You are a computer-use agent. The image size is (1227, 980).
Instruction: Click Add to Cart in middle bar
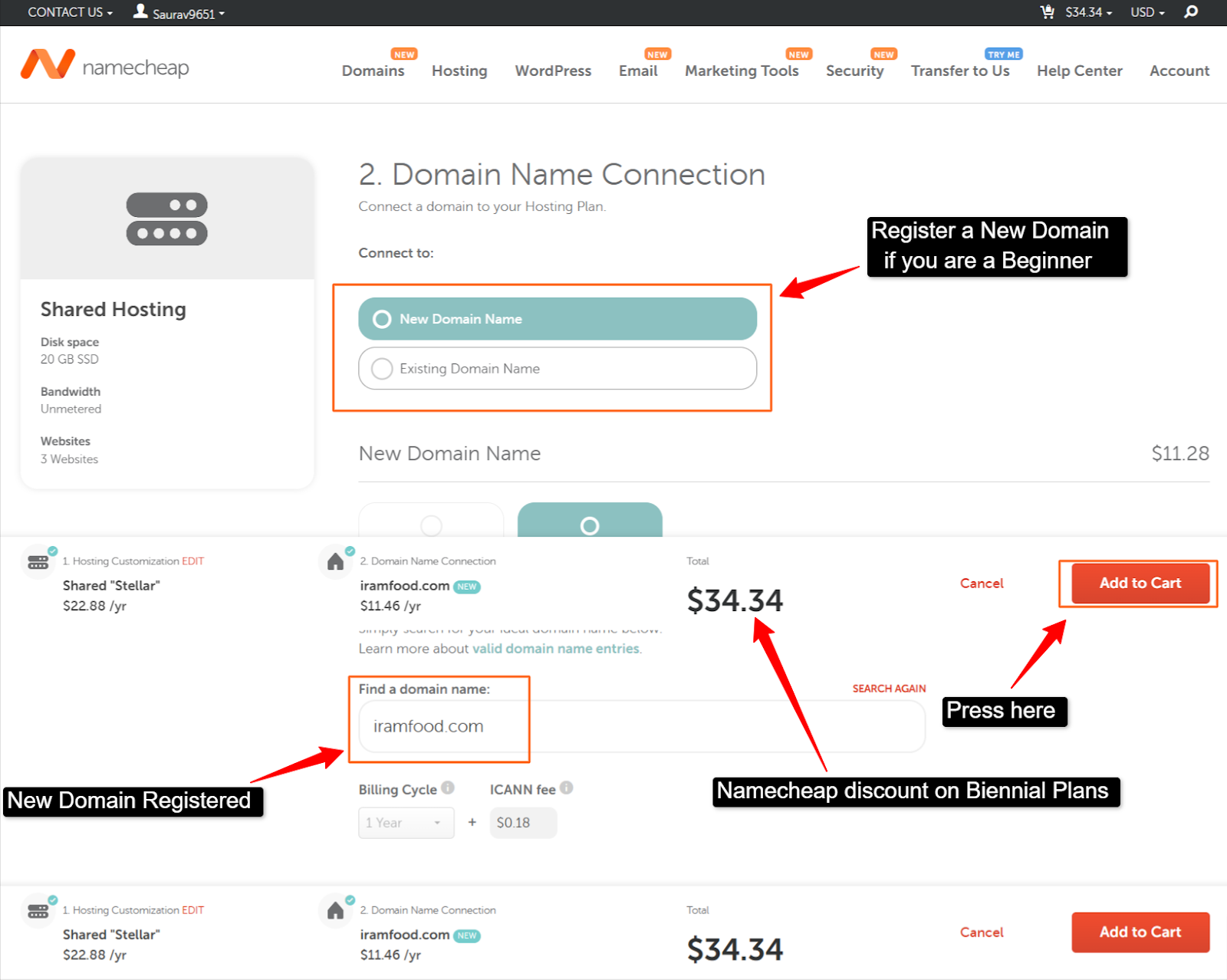1140,584
